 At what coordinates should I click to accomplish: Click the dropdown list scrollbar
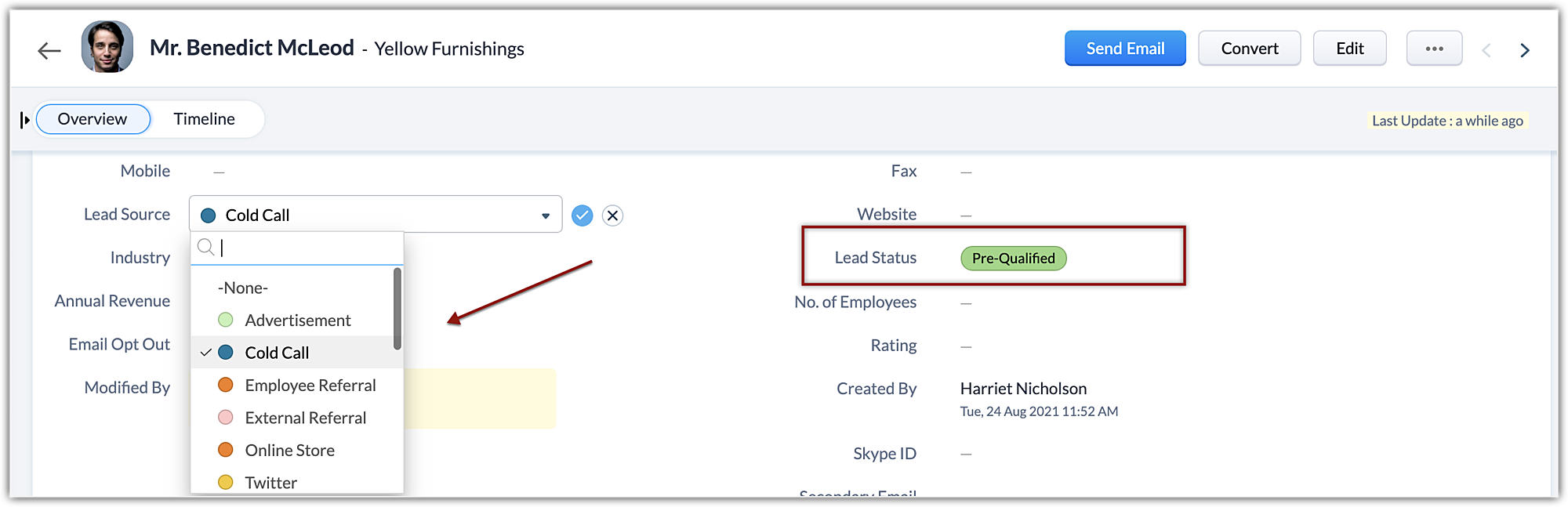click(397, 310)
